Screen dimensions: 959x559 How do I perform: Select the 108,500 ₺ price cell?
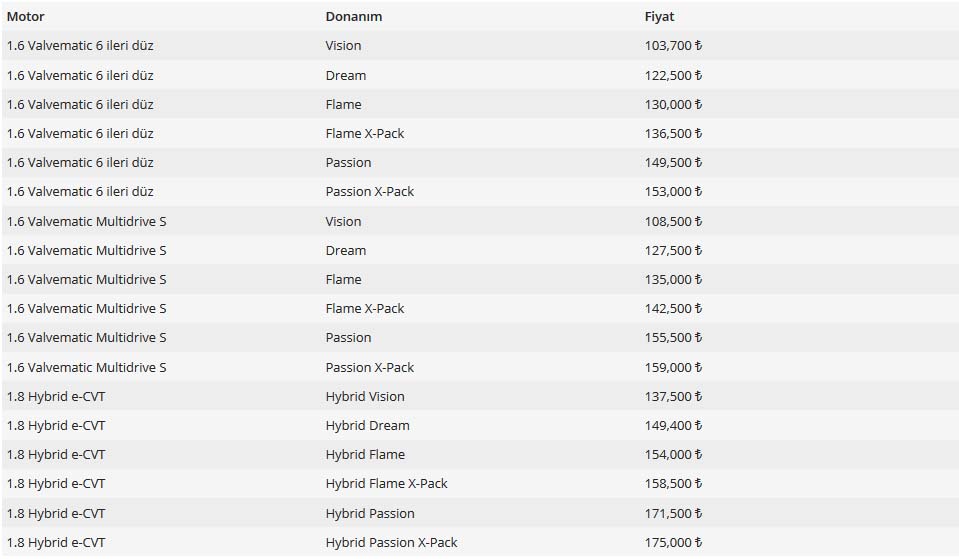[673, 221]
